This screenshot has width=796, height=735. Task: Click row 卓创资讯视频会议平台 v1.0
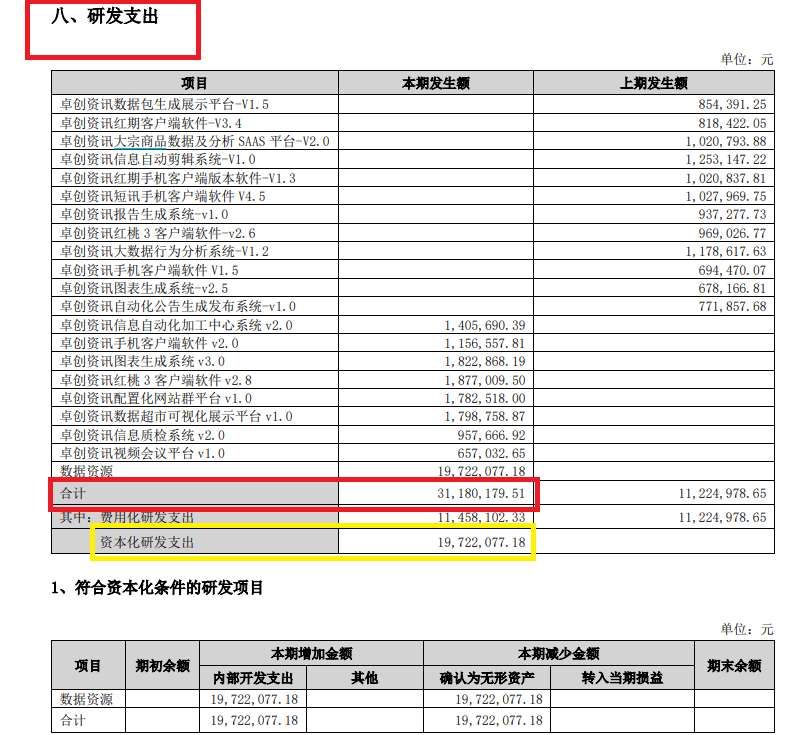click(x=413, y=453)
